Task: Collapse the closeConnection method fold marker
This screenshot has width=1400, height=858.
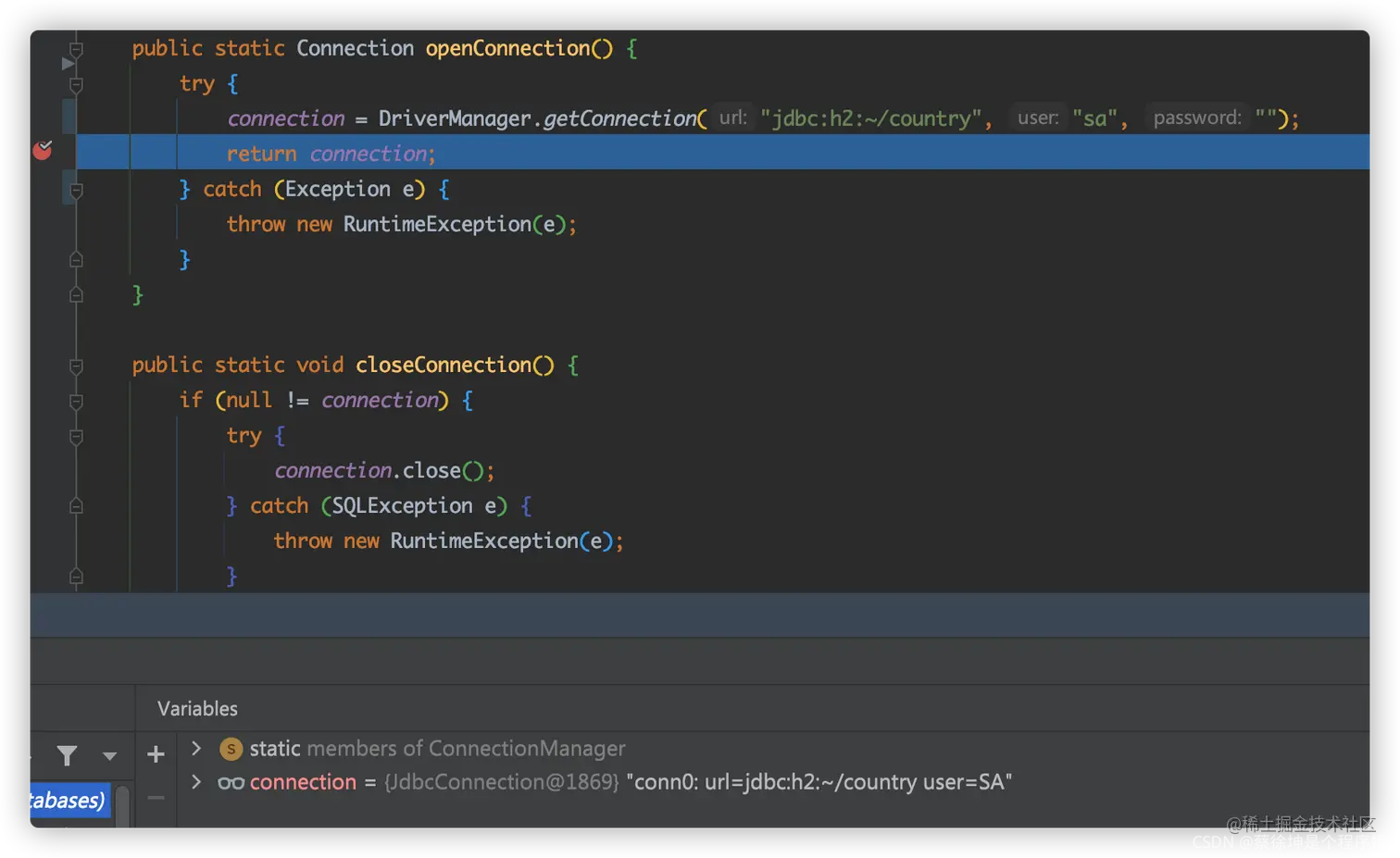Action: [77, 366]
